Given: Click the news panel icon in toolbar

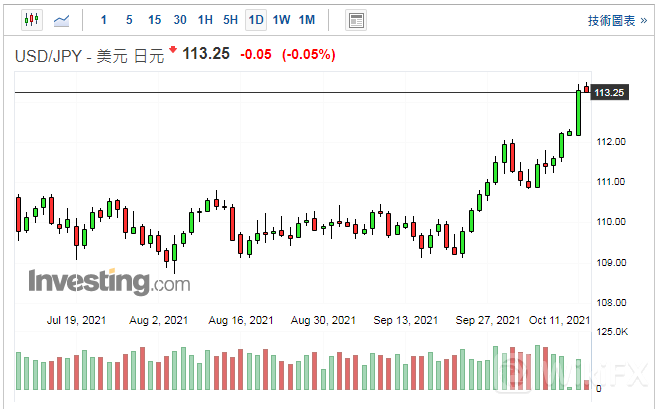Looking at the screenshot, I should point(355,20).
